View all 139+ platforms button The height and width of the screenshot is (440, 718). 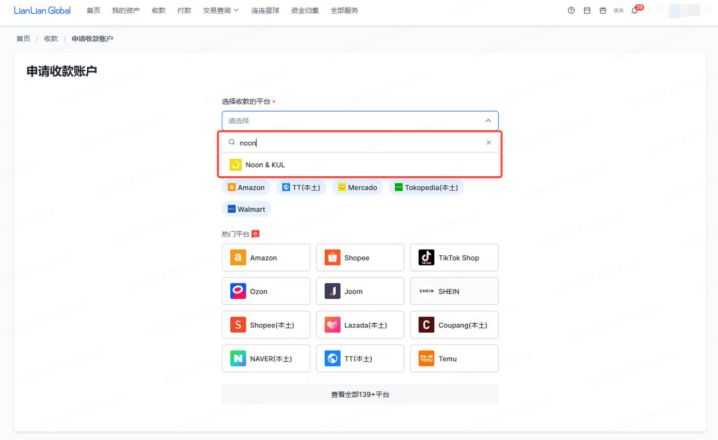coord(360,394)
